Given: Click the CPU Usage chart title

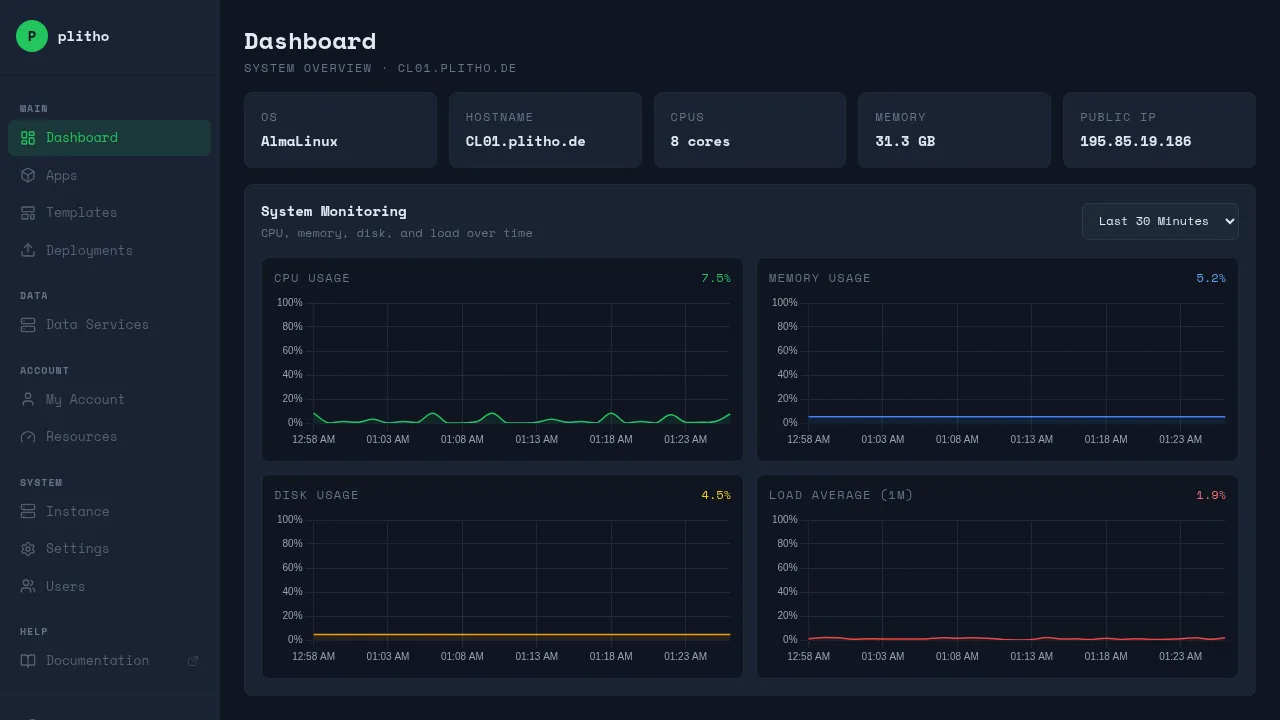Looking at the screenshot, I should click(x=312, y=278).
